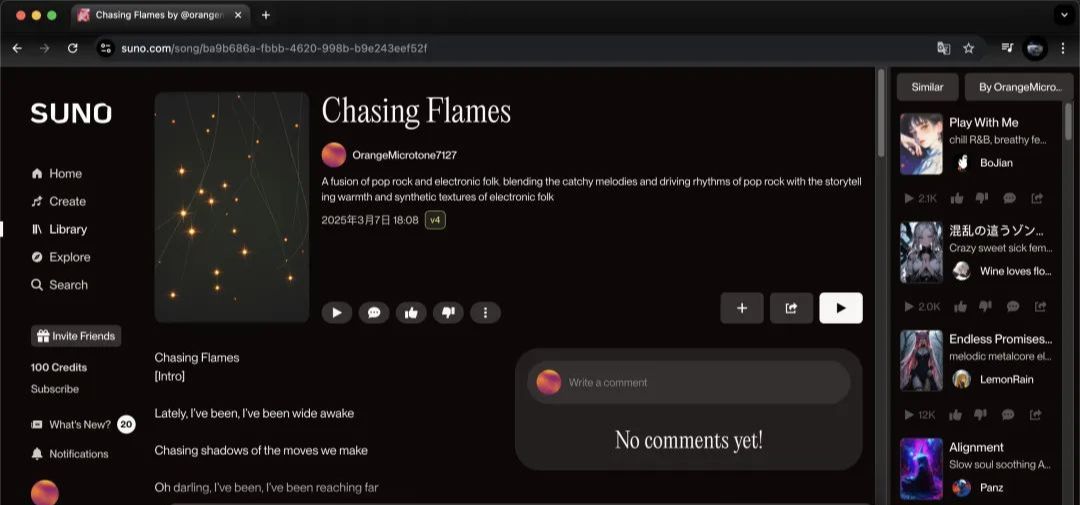The width and height of the screenshot is (1080, 505).
Task: Open the Play With Me song thumbnail
Action: pos(921,144)
